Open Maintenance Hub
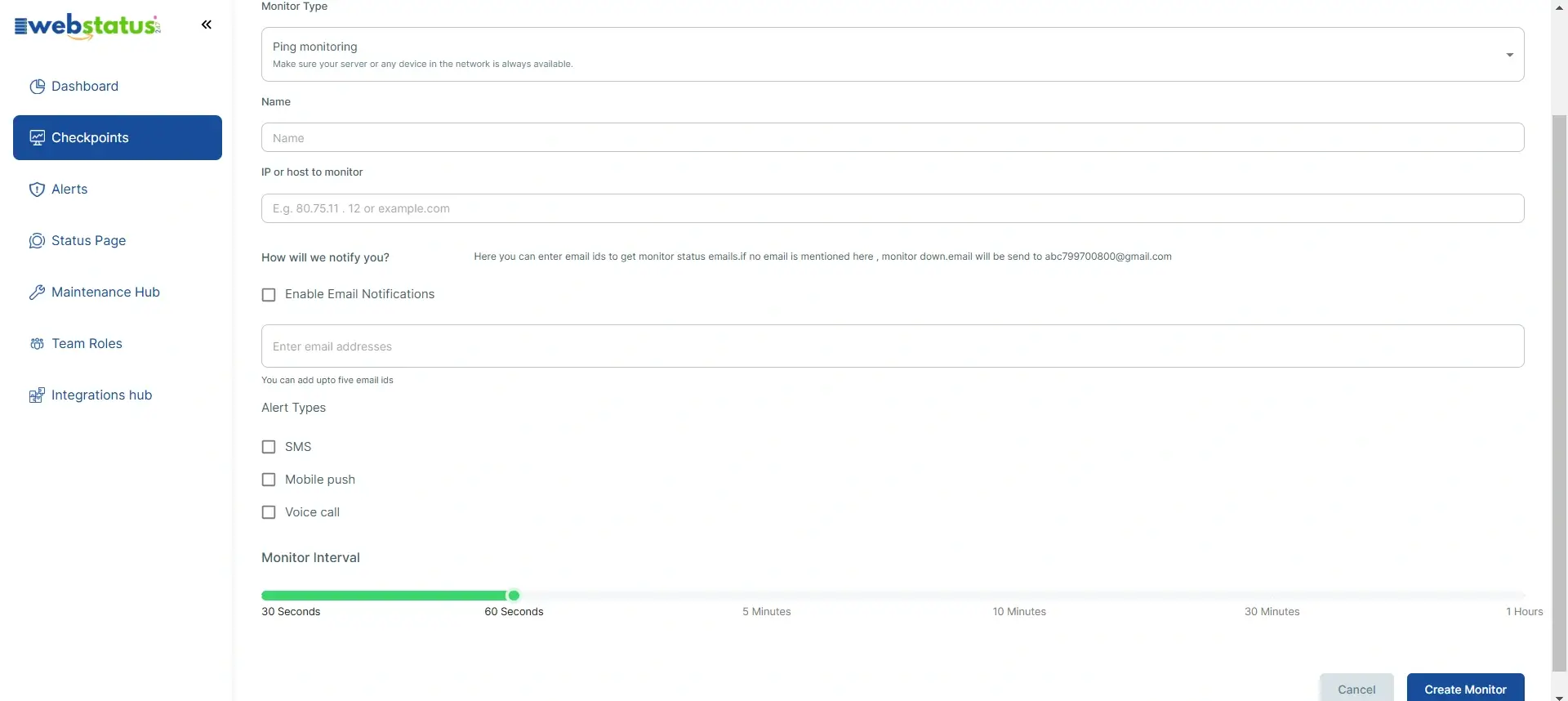The width and height of the screenshot is (1568, 701). 118,292
